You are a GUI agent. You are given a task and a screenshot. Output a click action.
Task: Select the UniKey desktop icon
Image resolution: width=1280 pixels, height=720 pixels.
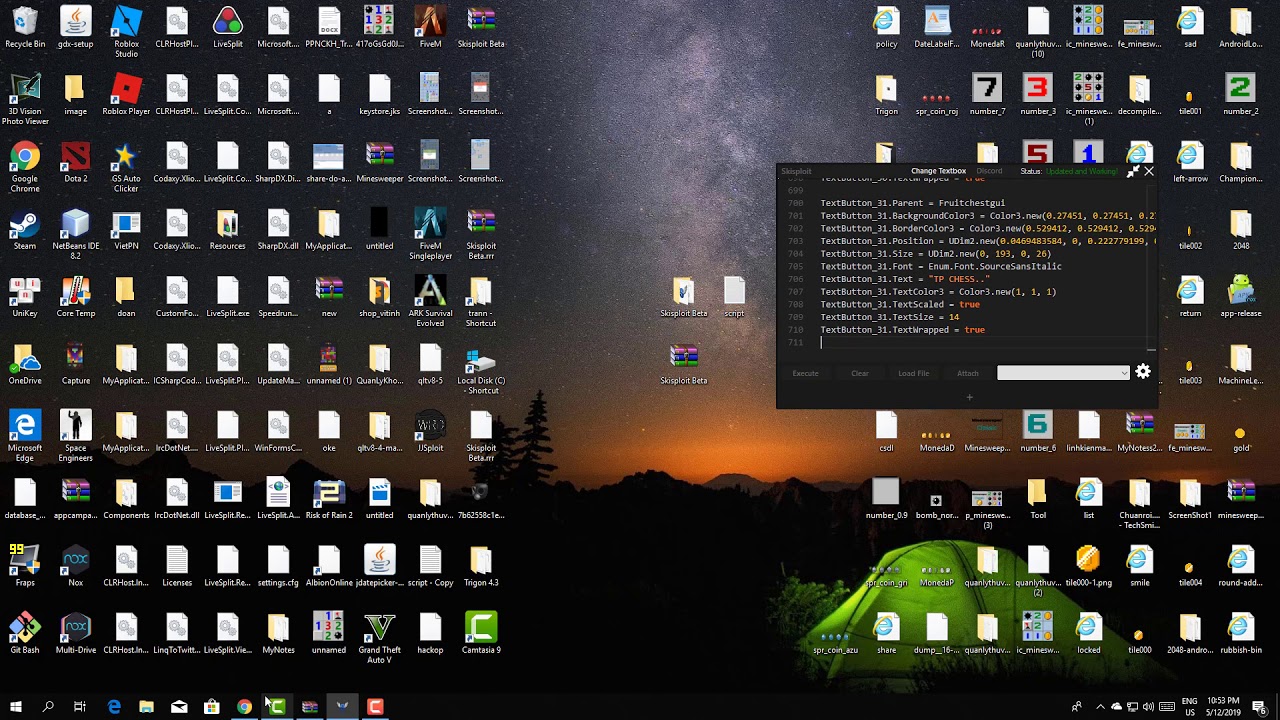(x=25, y=297)
